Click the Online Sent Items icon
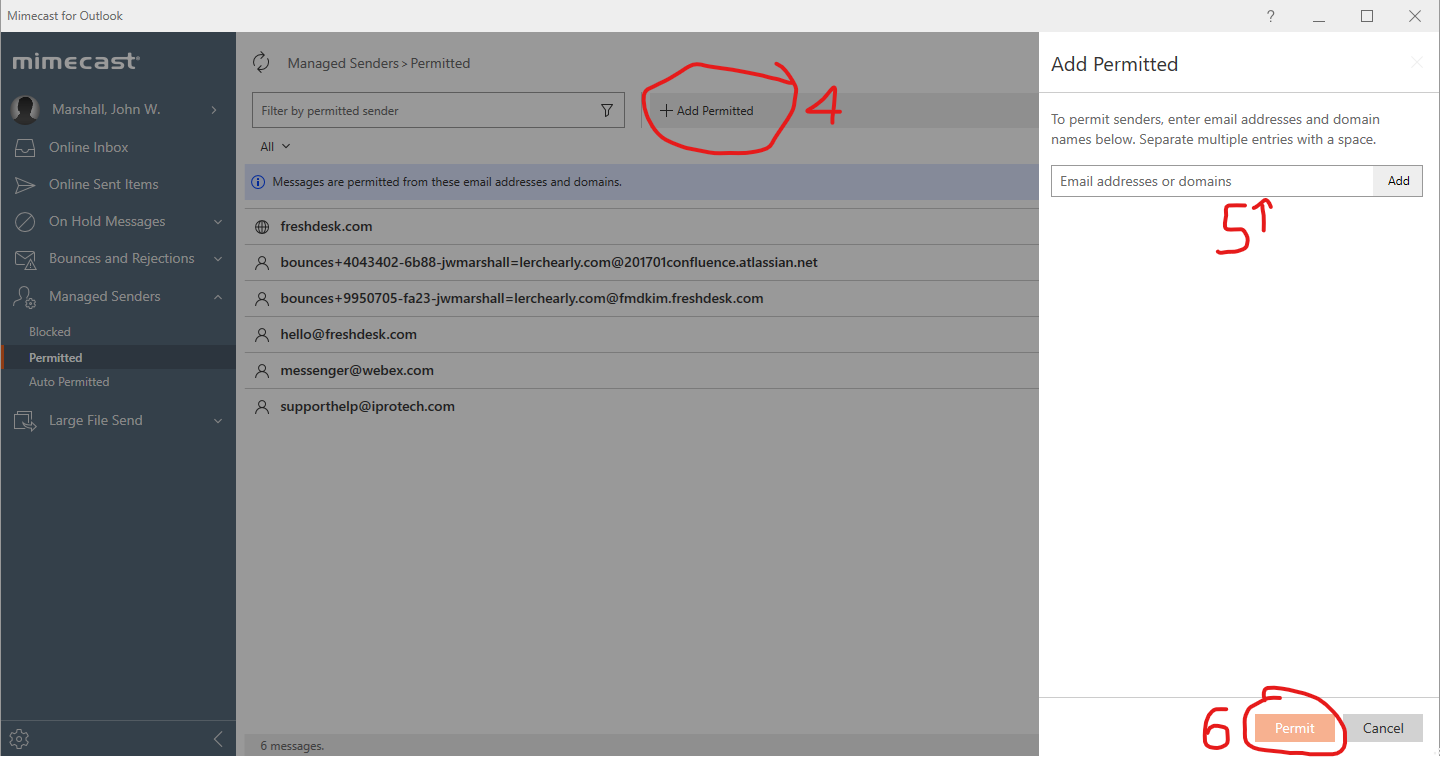The width and height of the screenshot is (1440, 757). [24, 184]
